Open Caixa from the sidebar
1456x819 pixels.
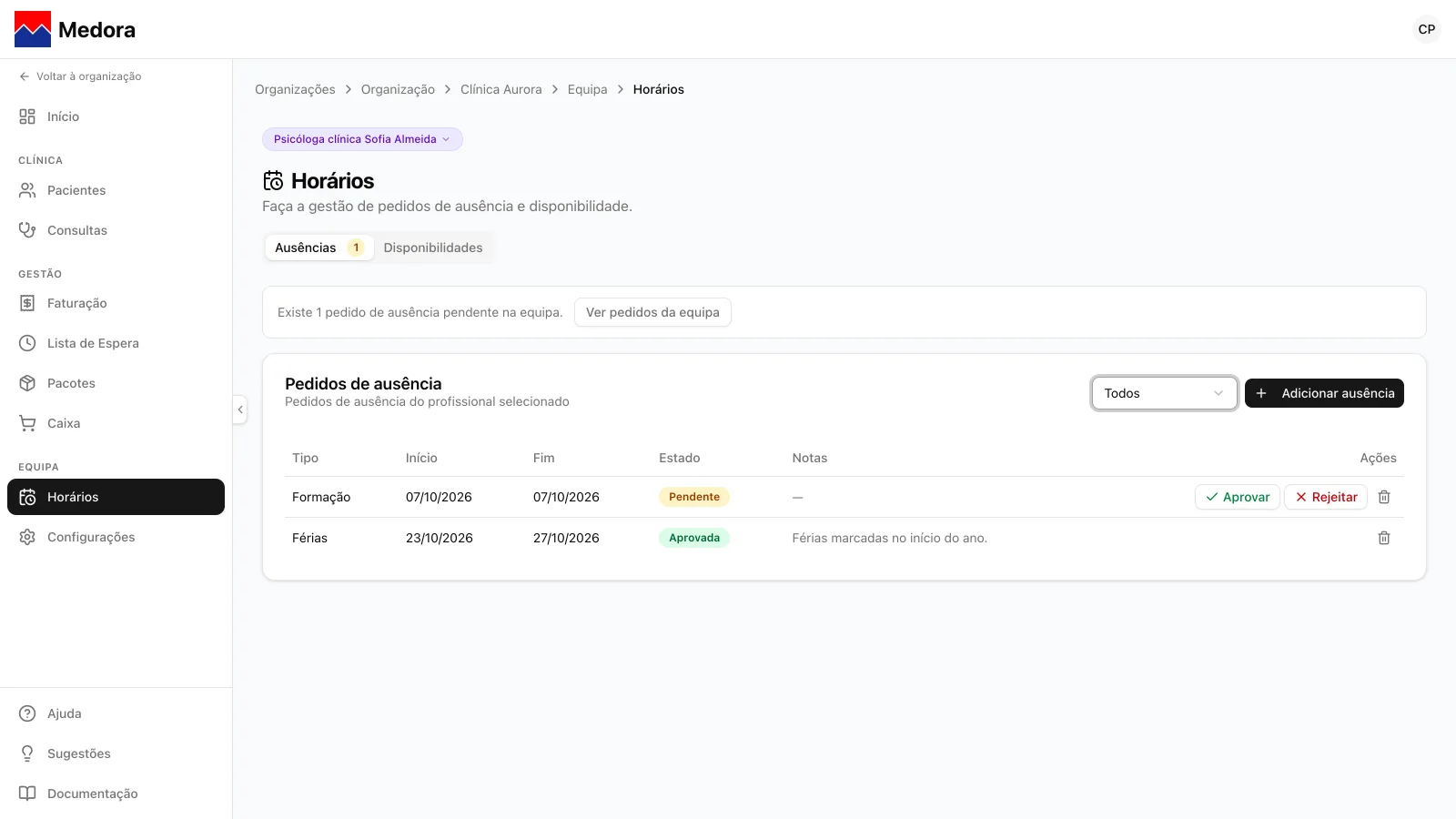(x=116, y=423)
